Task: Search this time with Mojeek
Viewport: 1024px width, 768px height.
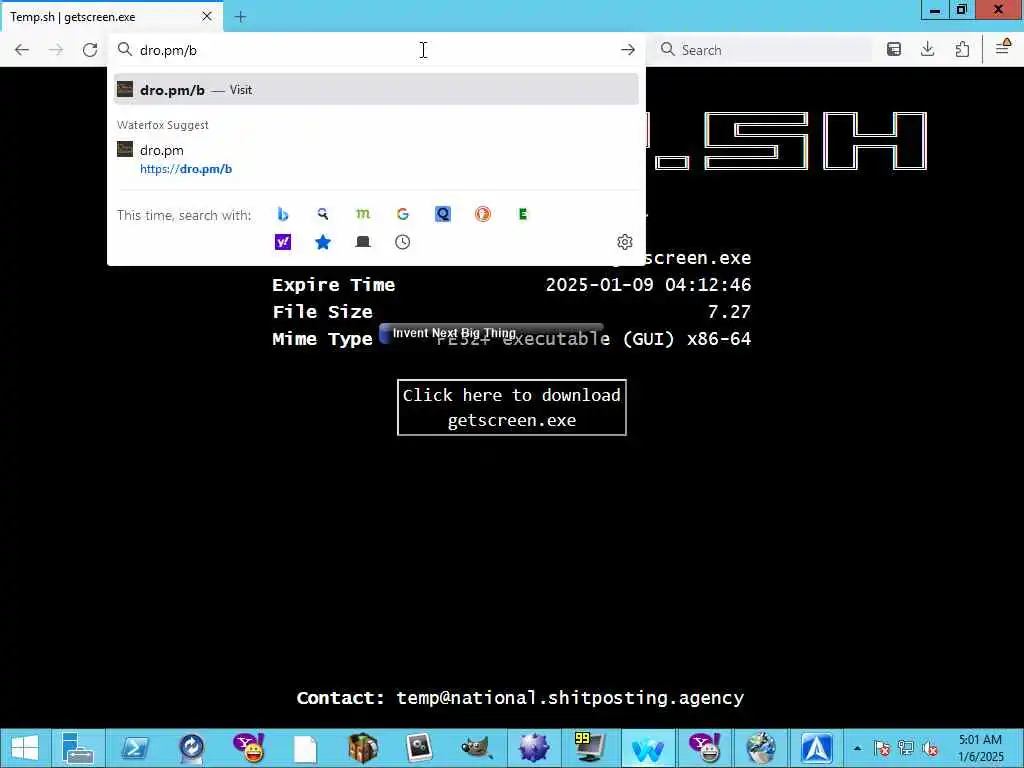Action: (363, 214)
